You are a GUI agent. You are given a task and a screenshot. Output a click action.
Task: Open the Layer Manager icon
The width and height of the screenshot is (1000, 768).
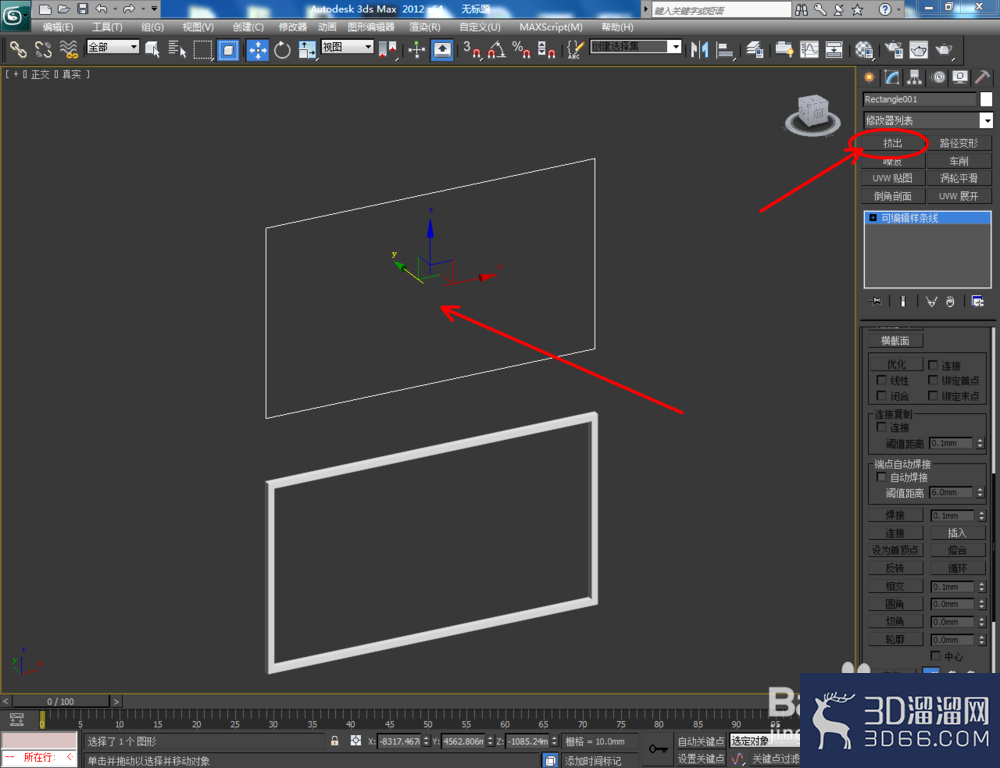point(754,49)
